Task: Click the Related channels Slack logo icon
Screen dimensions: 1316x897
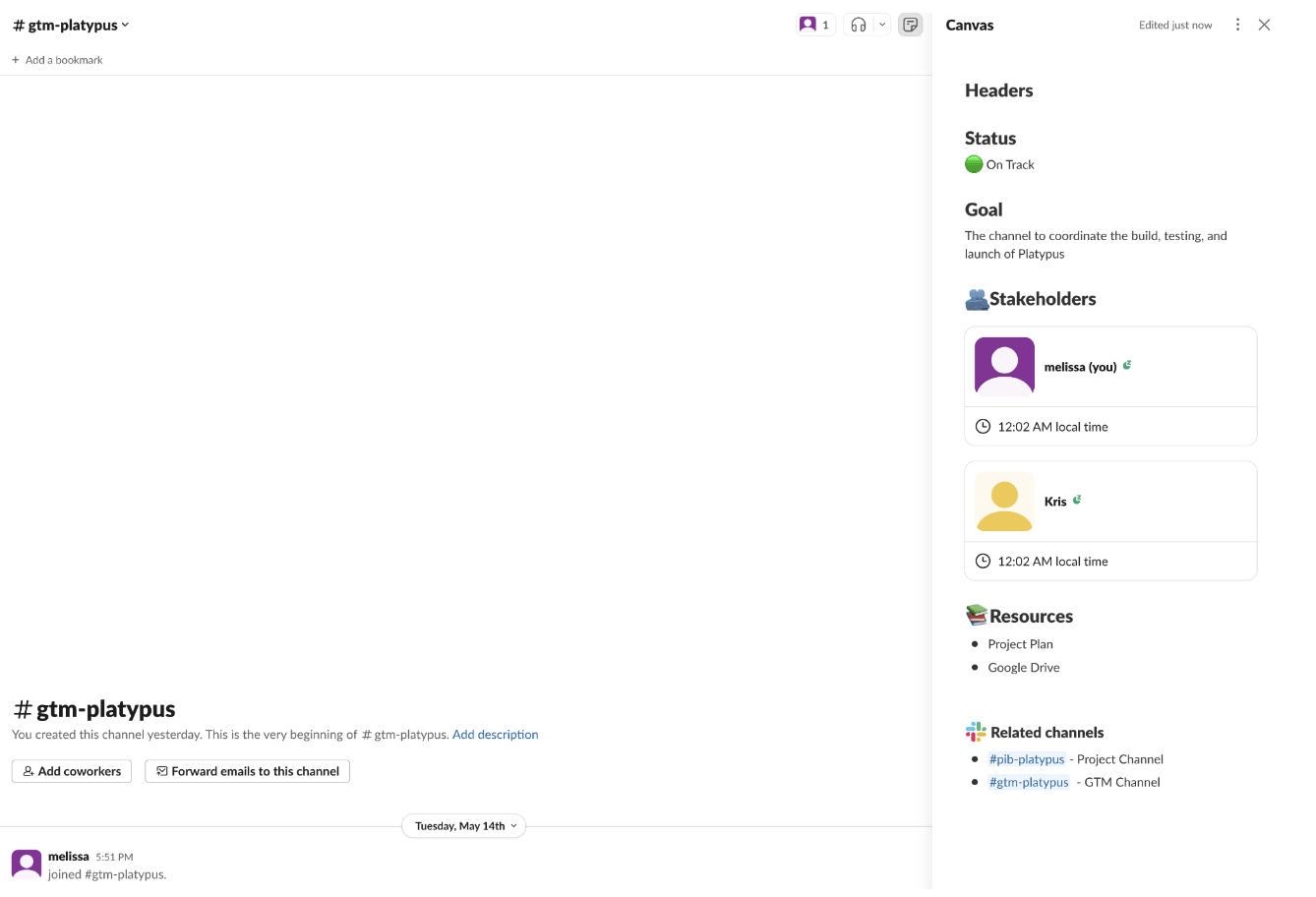Action: tap(975, 732)
